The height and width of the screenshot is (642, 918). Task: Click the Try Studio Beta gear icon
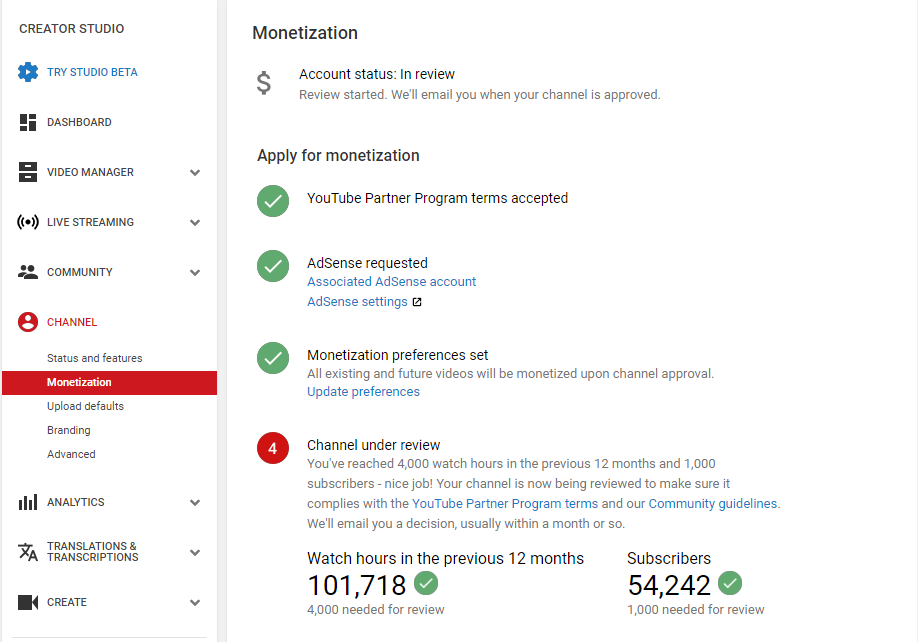pos(28,72)
